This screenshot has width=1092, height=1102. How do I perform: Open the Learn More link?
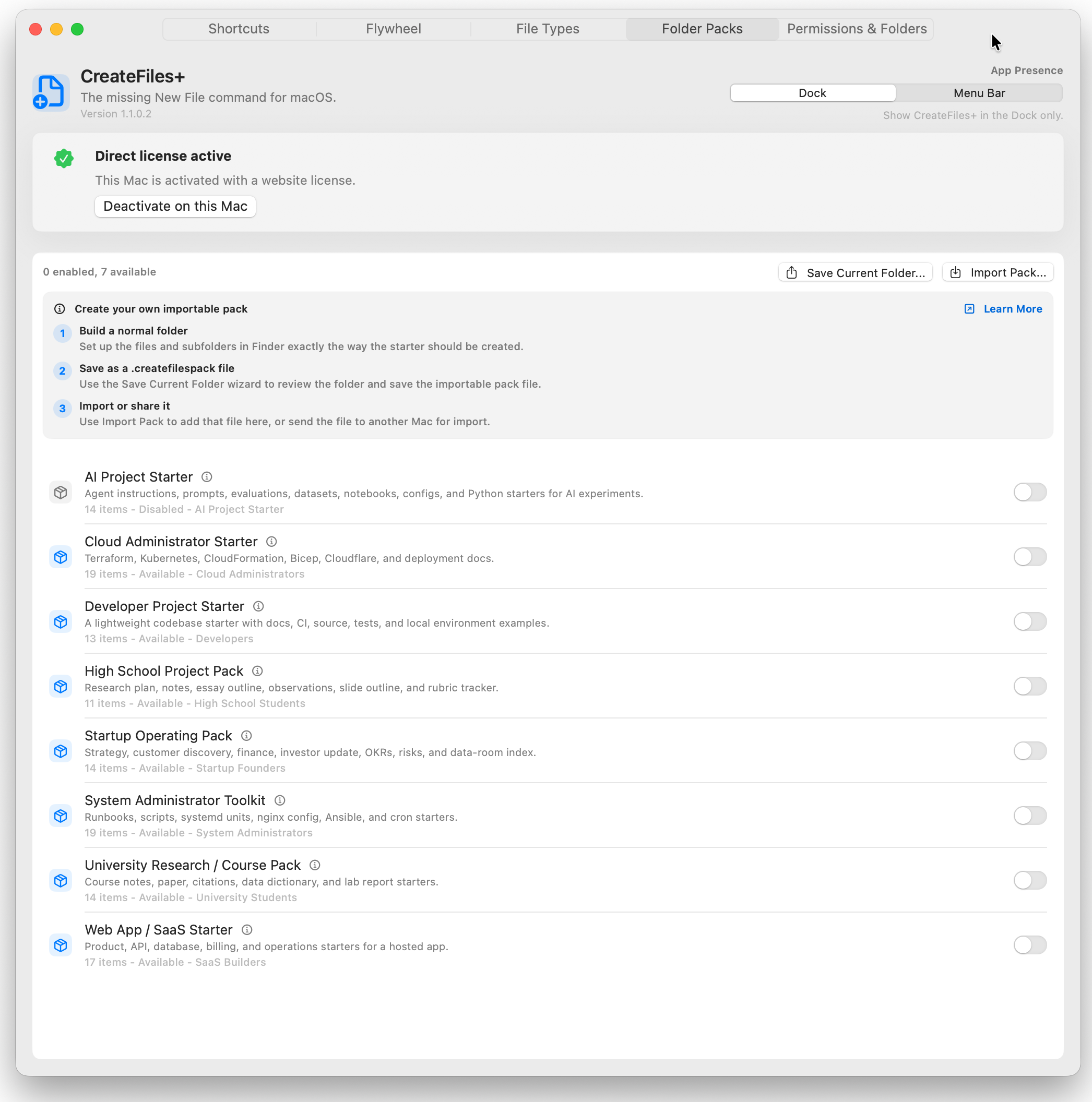(x=1003, y=308)
